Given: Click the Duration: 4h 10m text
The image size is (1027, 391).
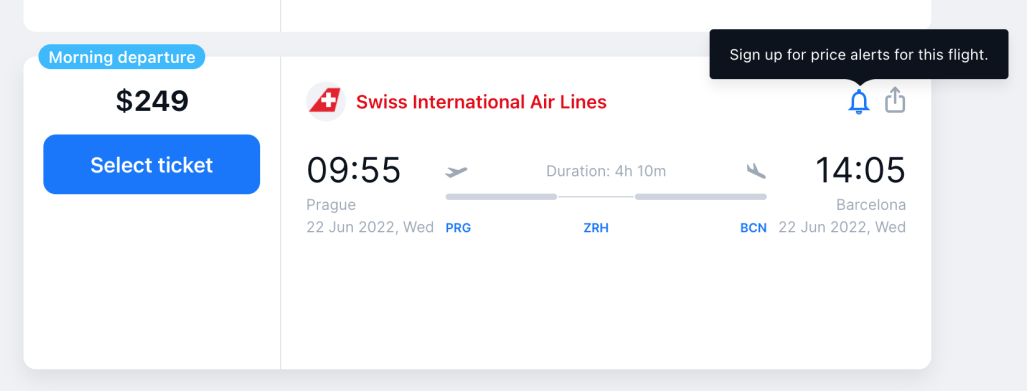Looking at the screenshot, I should tap(606, 172).
